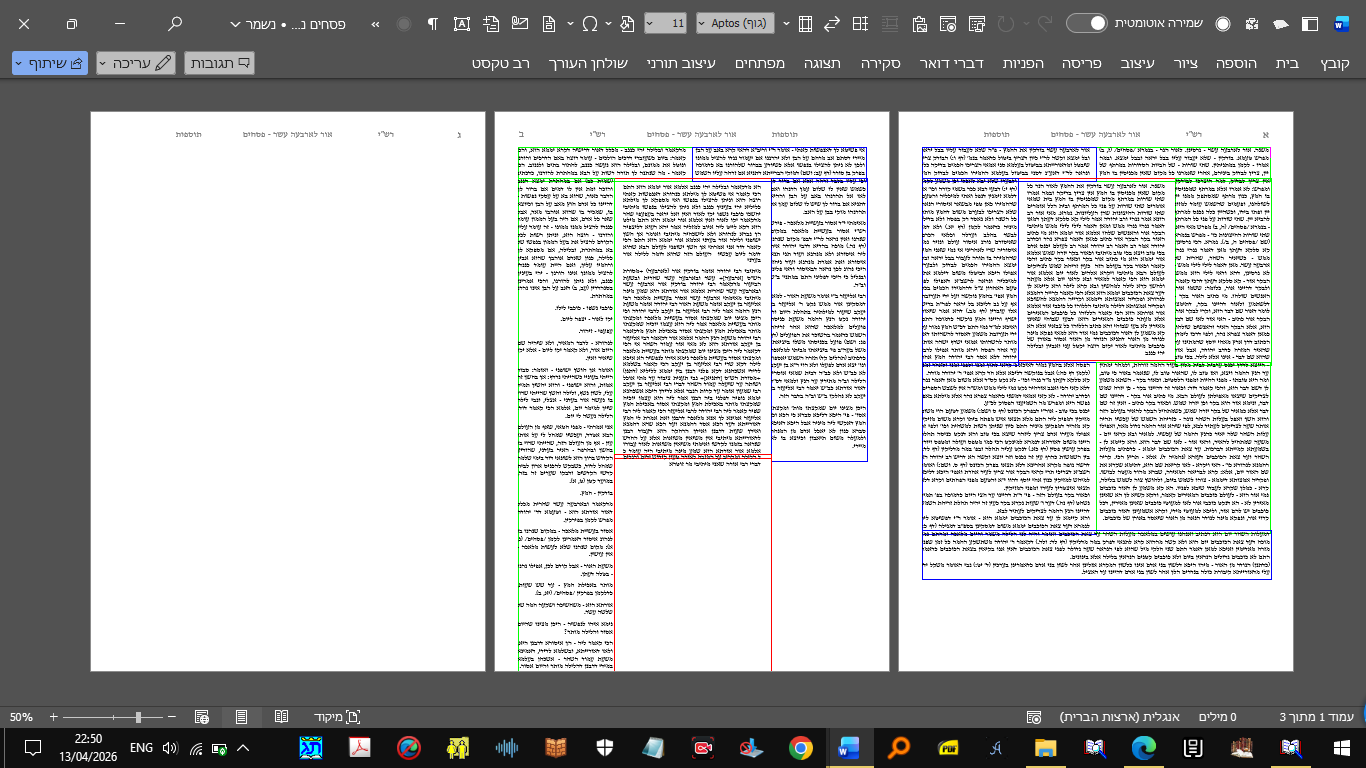Expand the chevron next to Omega symbol
The width and height of the screenshot is (1366, 768).
coord(608,22)
